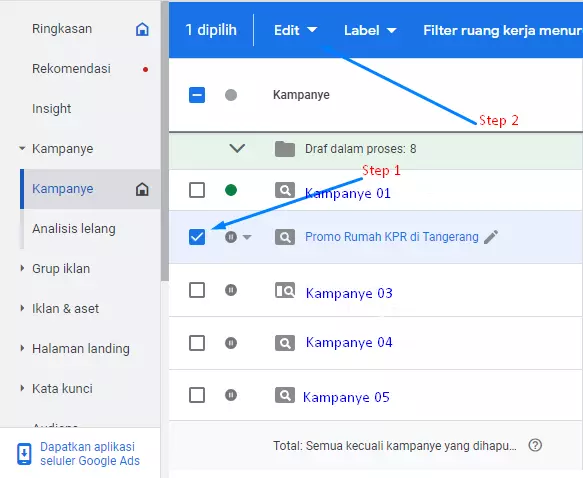Screen dimensions: 583x478
Task: Click the '1 dipilih' selection count
Action: pyautogui.click(x=211, y=30)
